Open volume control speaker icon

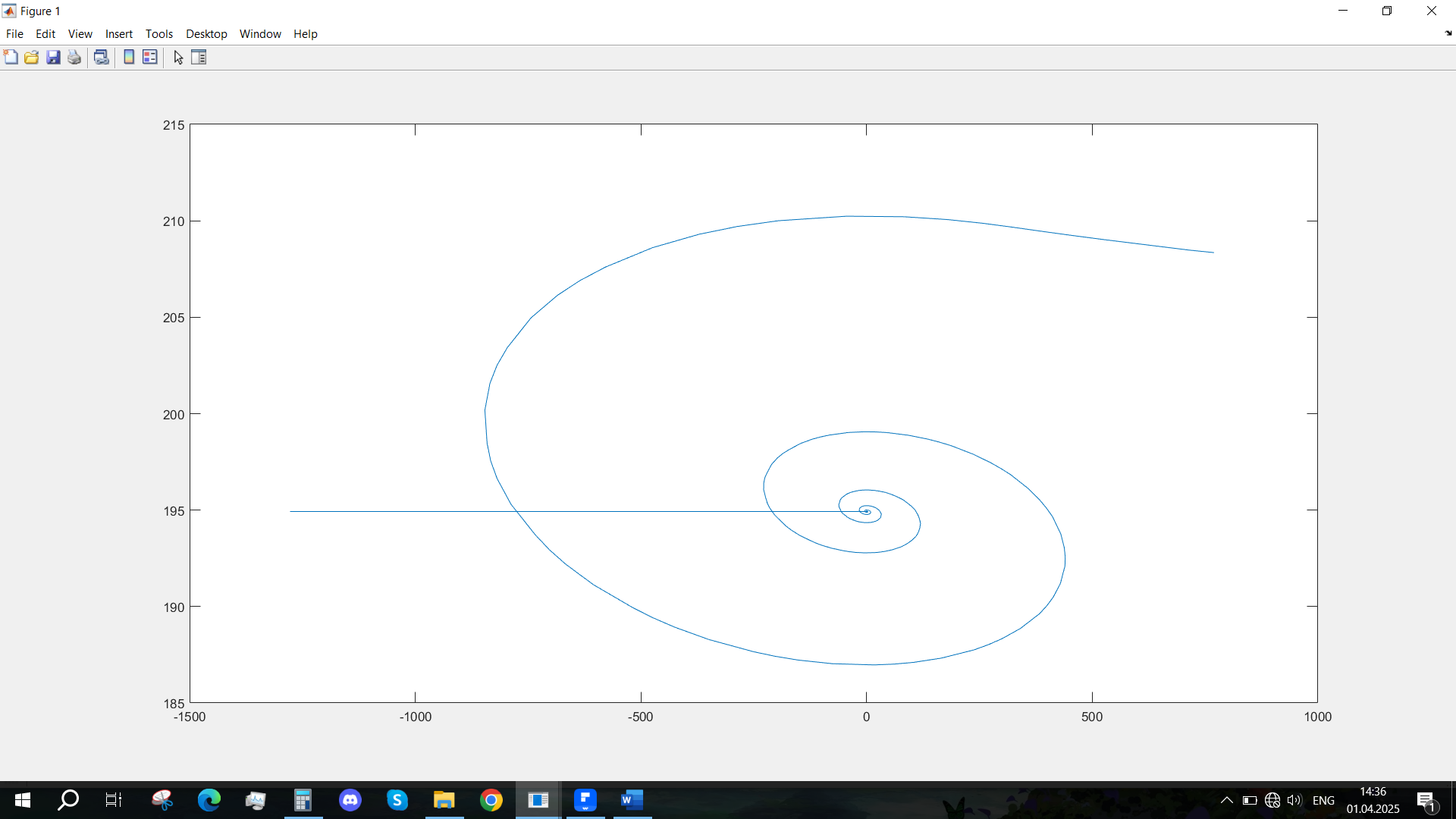[x=1294, y=800]
